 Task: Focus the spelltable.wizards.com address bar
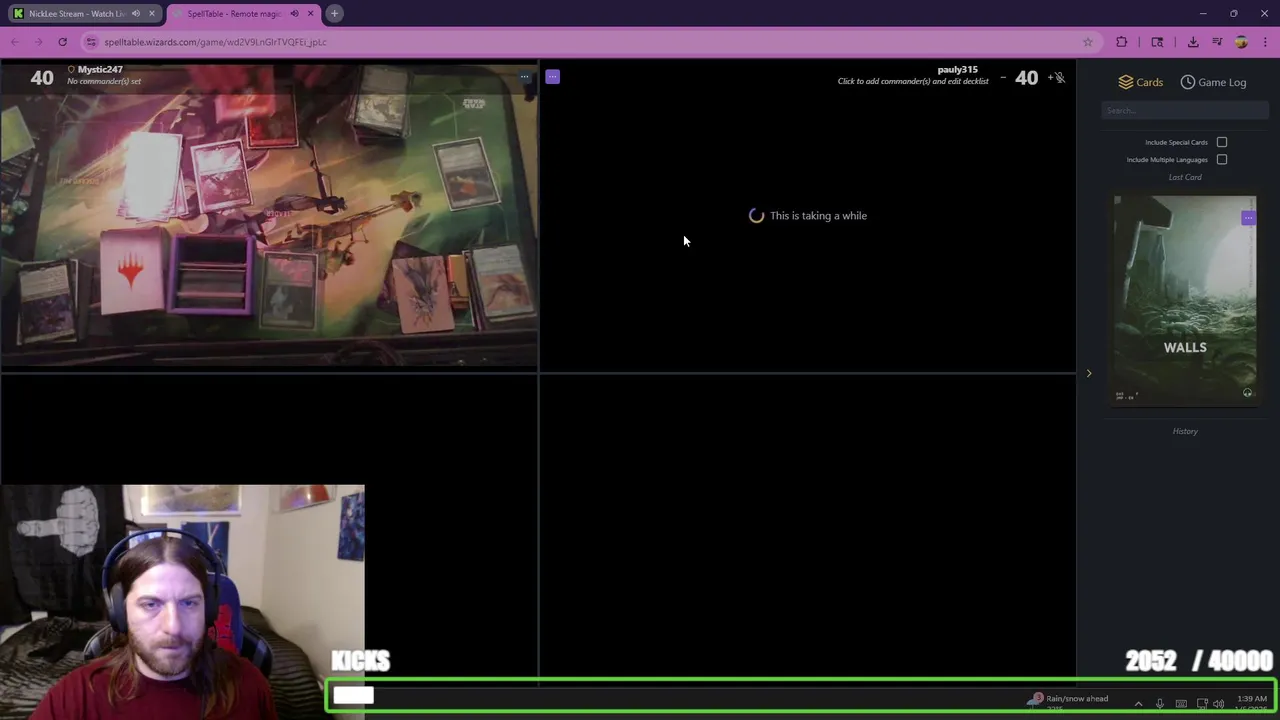click(x=590, y=42)
